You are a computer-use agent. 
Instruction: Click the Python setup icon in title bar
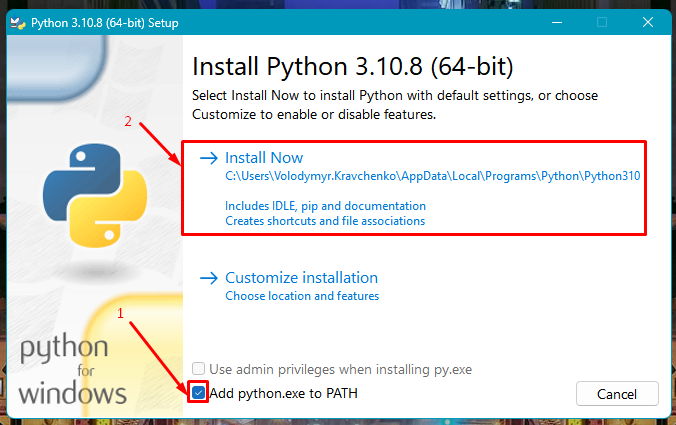point(18,22)
